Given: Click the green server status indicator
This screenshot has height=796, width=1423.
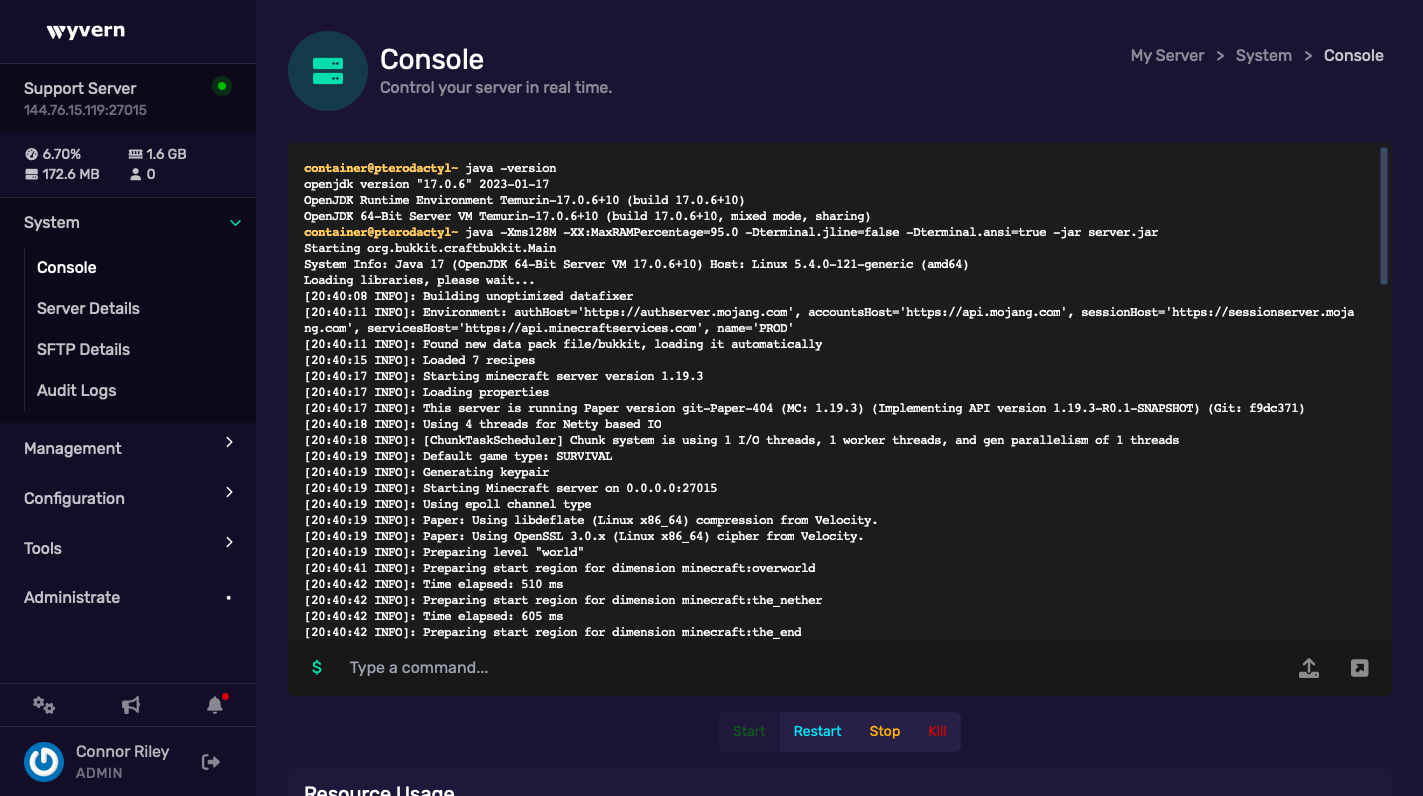Looking at the screenshot, I should (x=222, y=86).
